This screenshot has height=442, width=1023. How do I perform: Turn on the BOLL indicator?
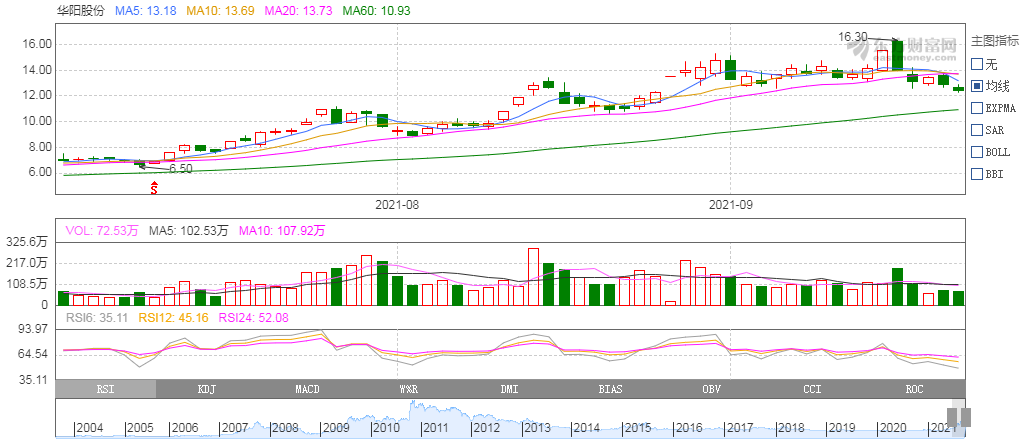point(977,151)
